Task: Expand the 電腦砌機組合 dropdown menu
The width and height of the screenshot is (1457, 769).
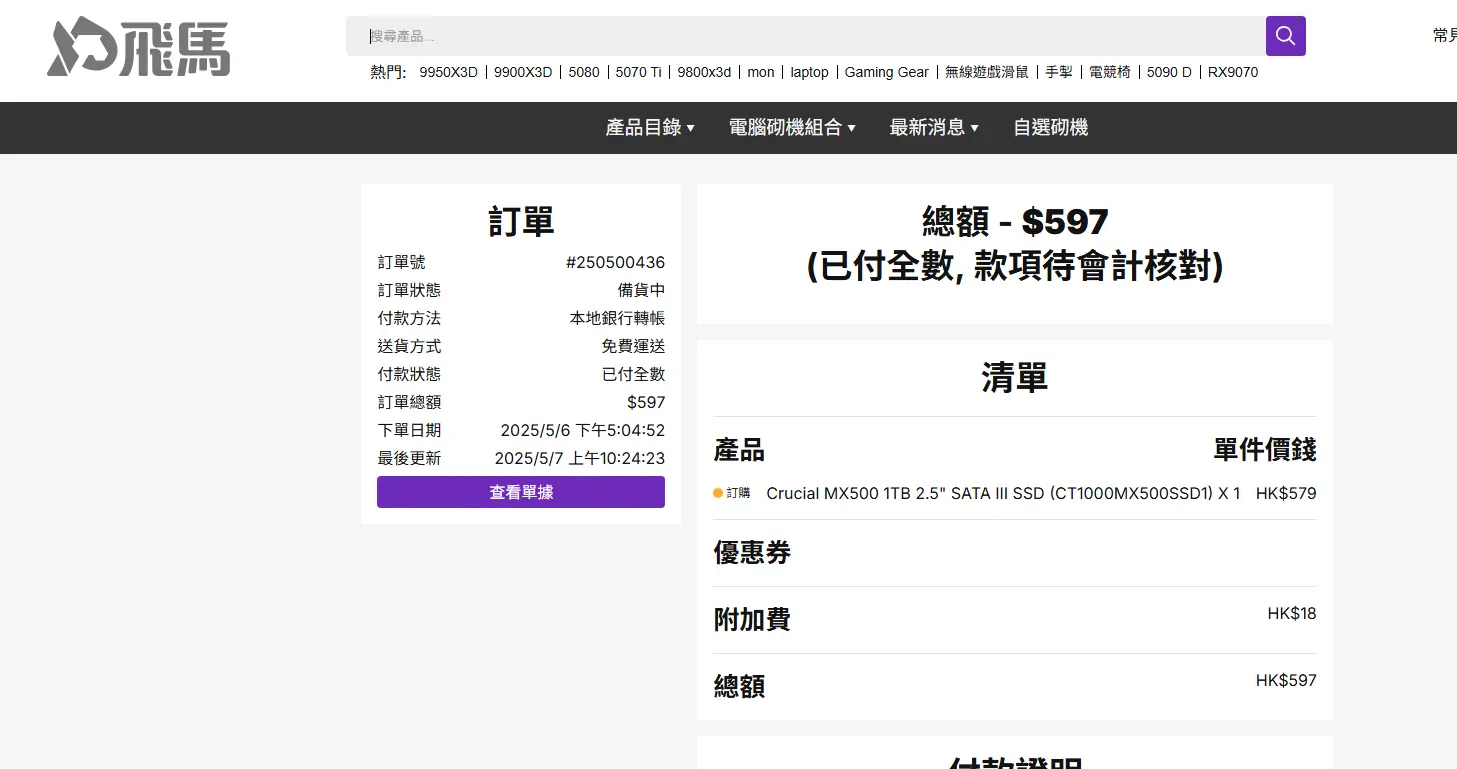Action: click(x=792, y=128)
